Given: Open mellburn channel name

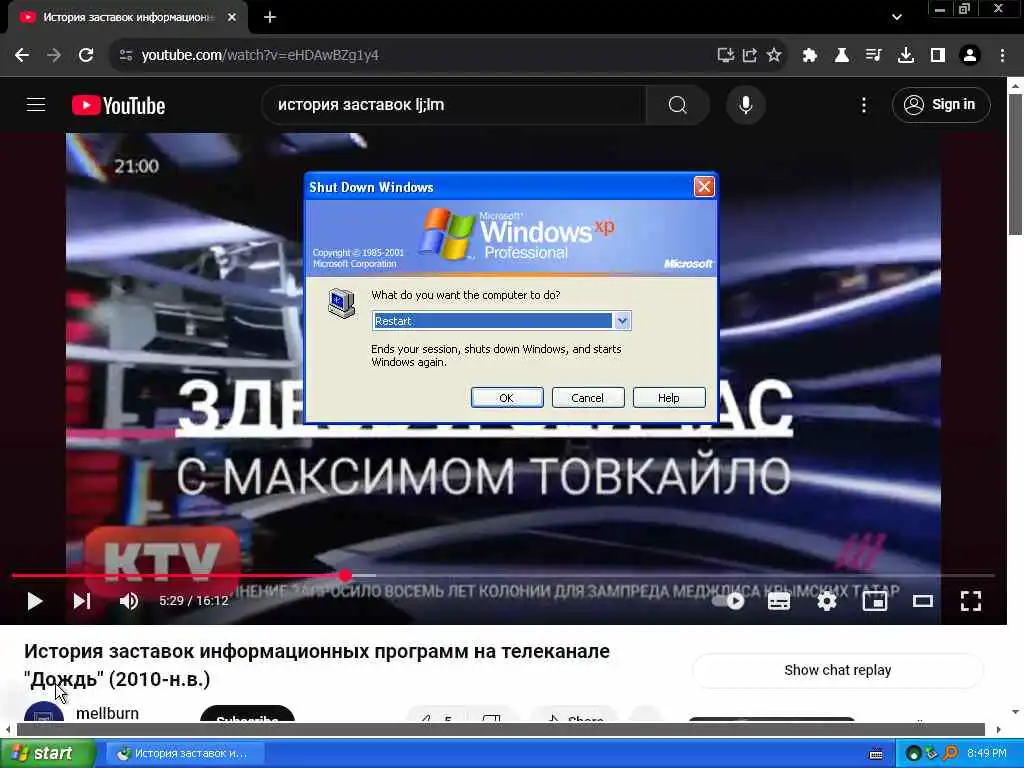Looking at the screenshot, I should pos(107,713).
